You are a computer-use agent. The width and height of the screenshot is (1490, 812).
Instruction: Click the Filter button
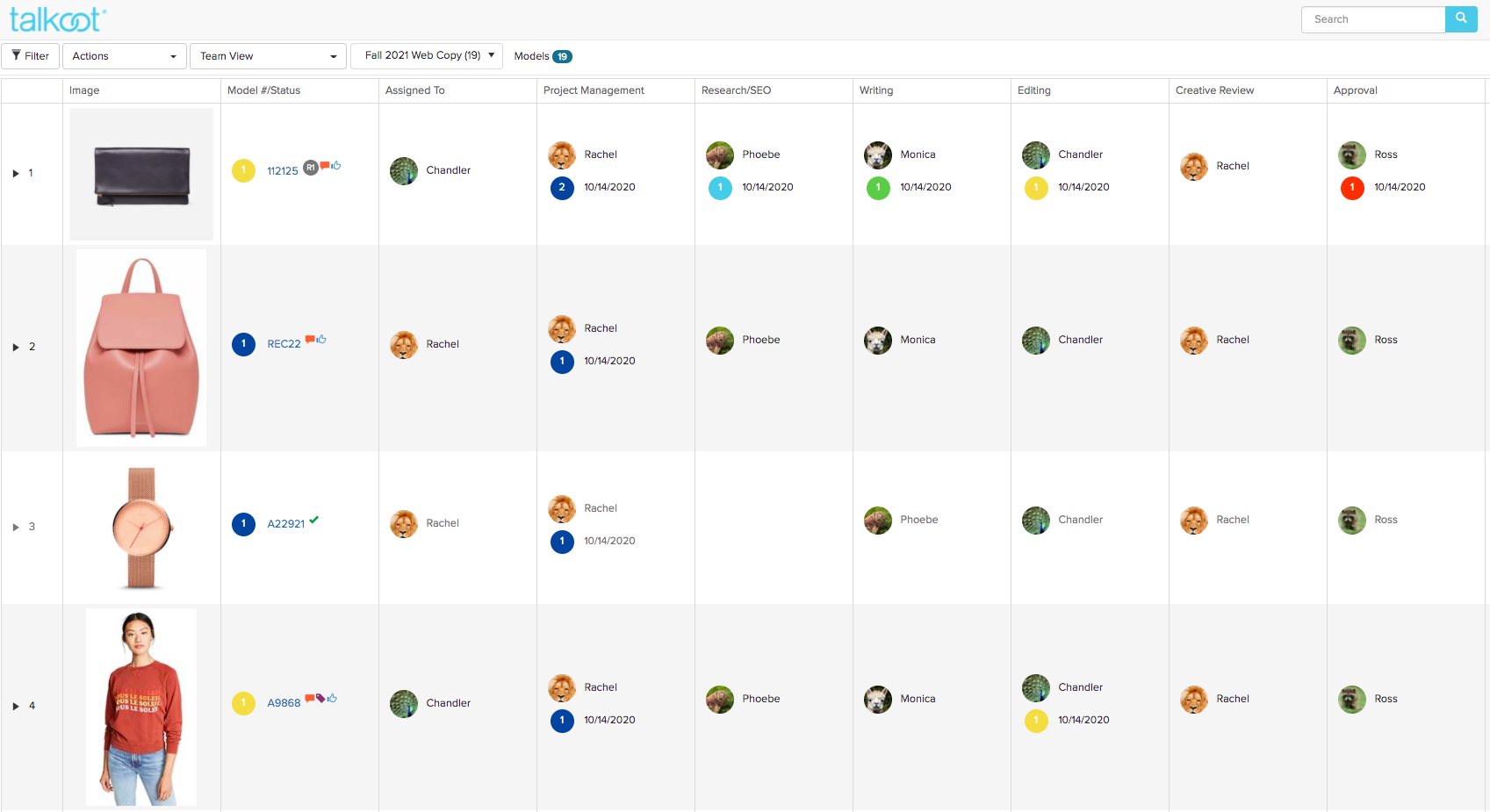(x=31, y=56)
